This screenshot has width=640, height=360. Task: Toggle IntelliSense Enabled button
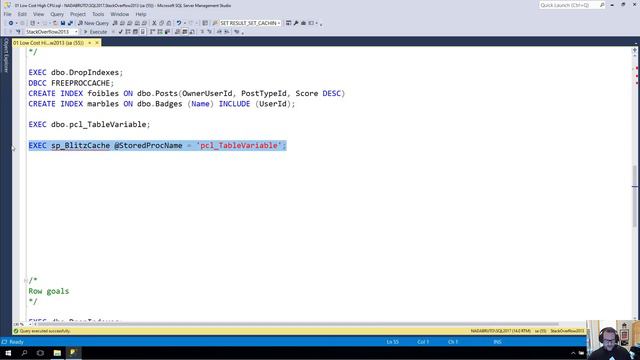[x=142, y=32]
